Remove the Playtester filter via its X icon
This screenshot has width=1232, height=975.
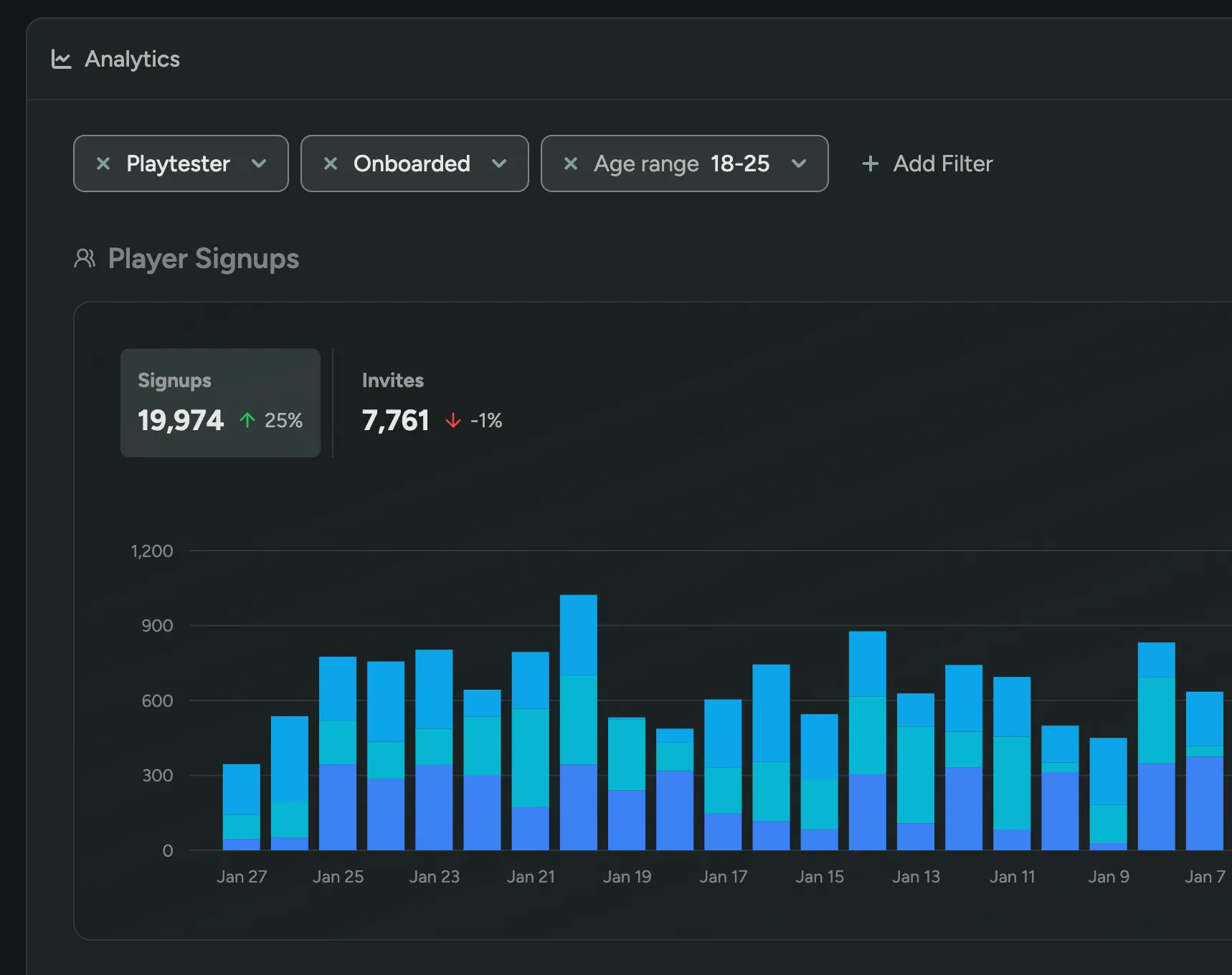pos(103,163)
